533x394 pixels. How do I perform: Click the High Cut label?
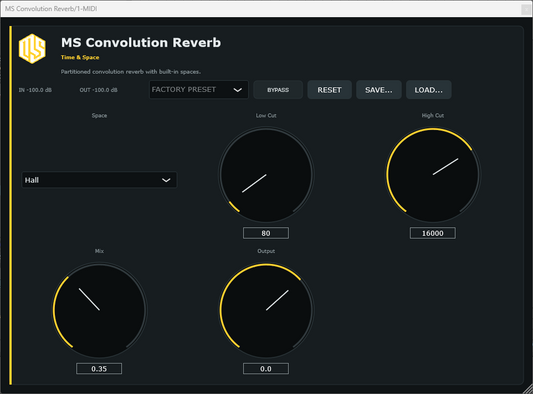[x=433, y=116]
